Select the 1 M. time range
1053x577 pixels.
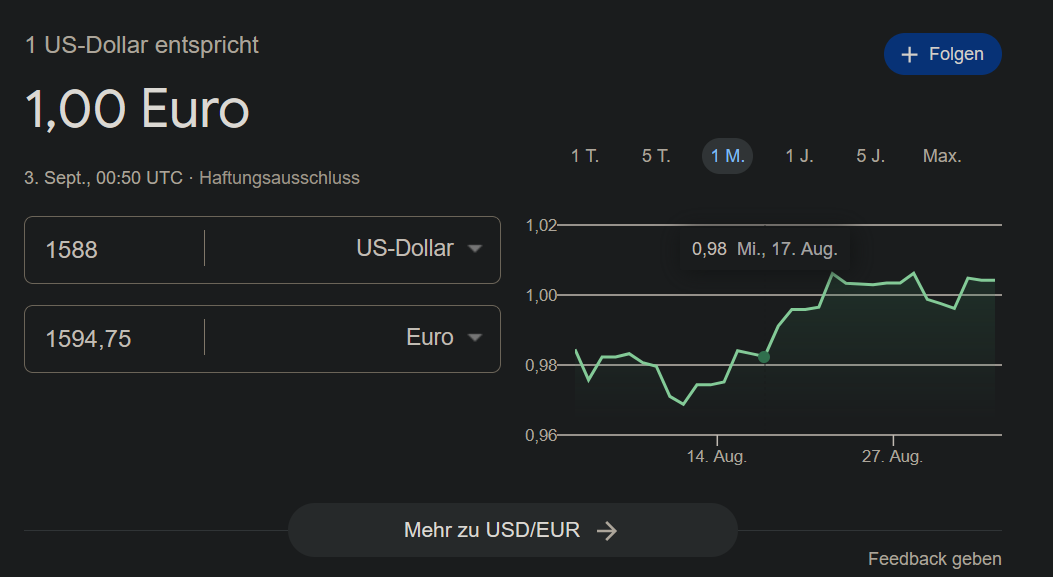point(727,156)
